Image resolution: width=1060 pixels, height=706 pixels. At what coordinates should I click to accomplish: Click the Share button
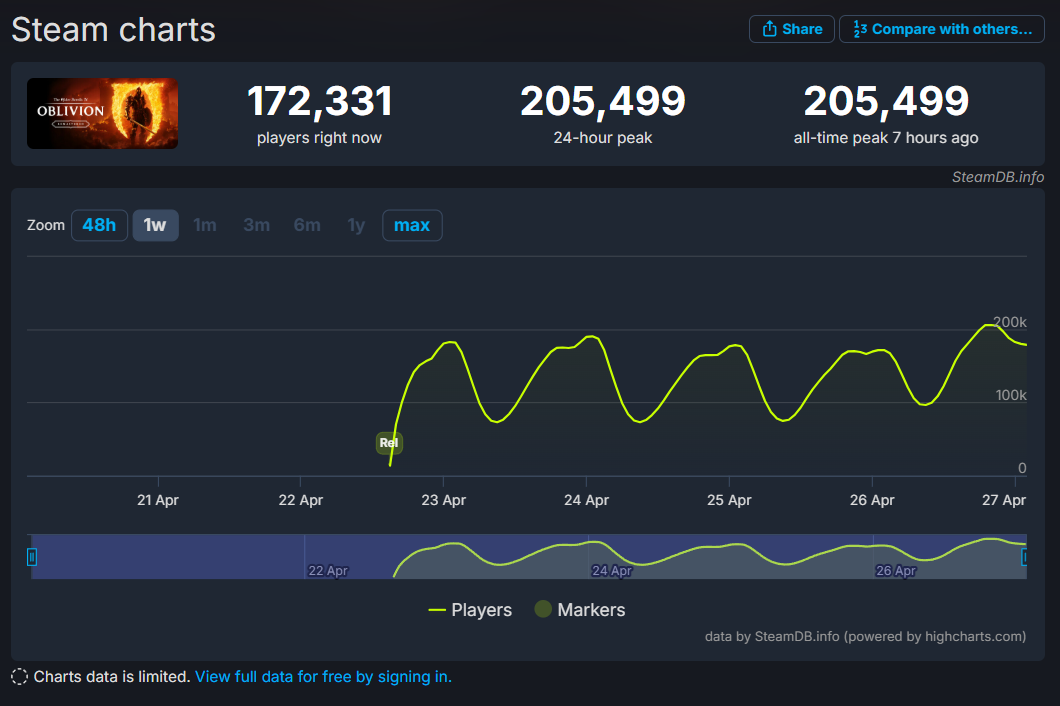point(792,29)
